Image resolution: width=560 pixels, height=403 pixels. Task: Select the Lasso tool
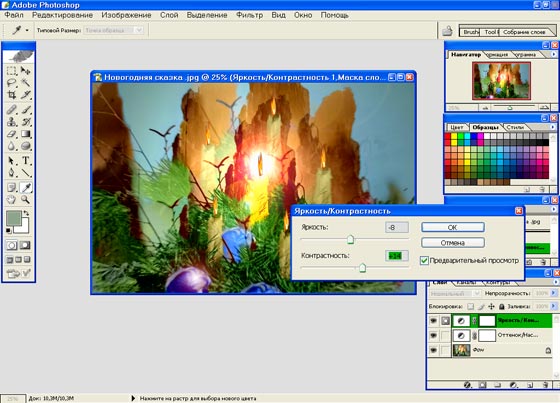pyautogui.click(x=11, y=83)
